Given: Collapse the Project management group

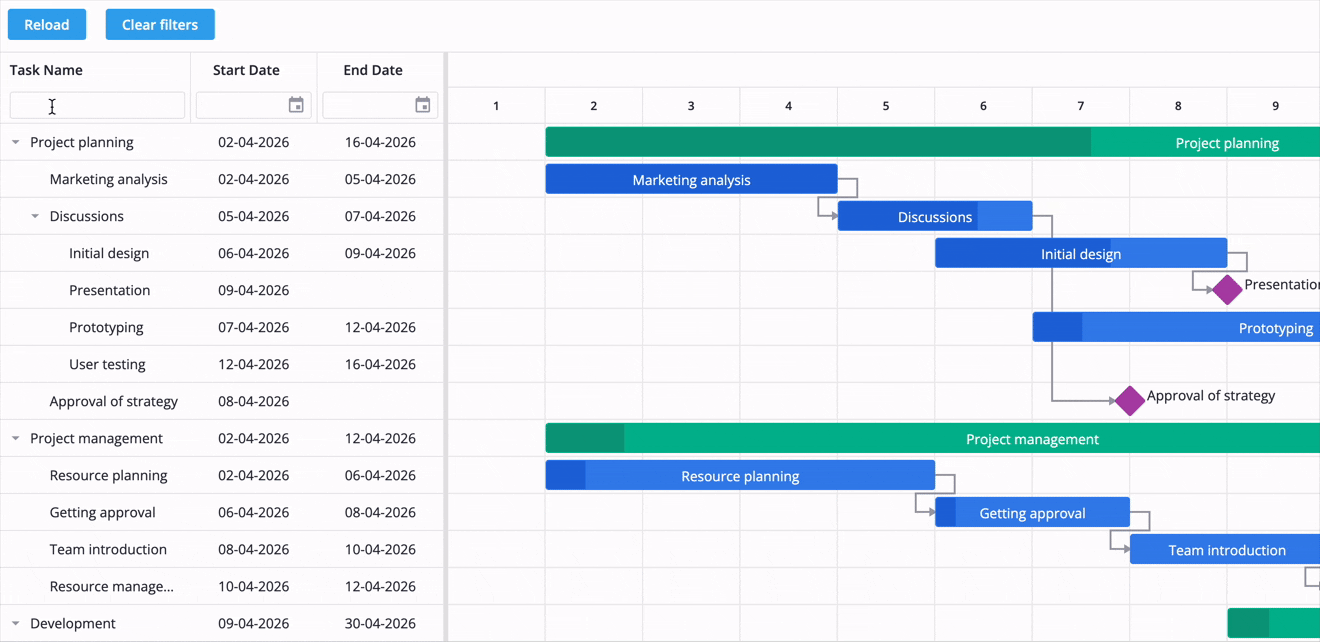Looking at the screenshot, I should 14,438.
